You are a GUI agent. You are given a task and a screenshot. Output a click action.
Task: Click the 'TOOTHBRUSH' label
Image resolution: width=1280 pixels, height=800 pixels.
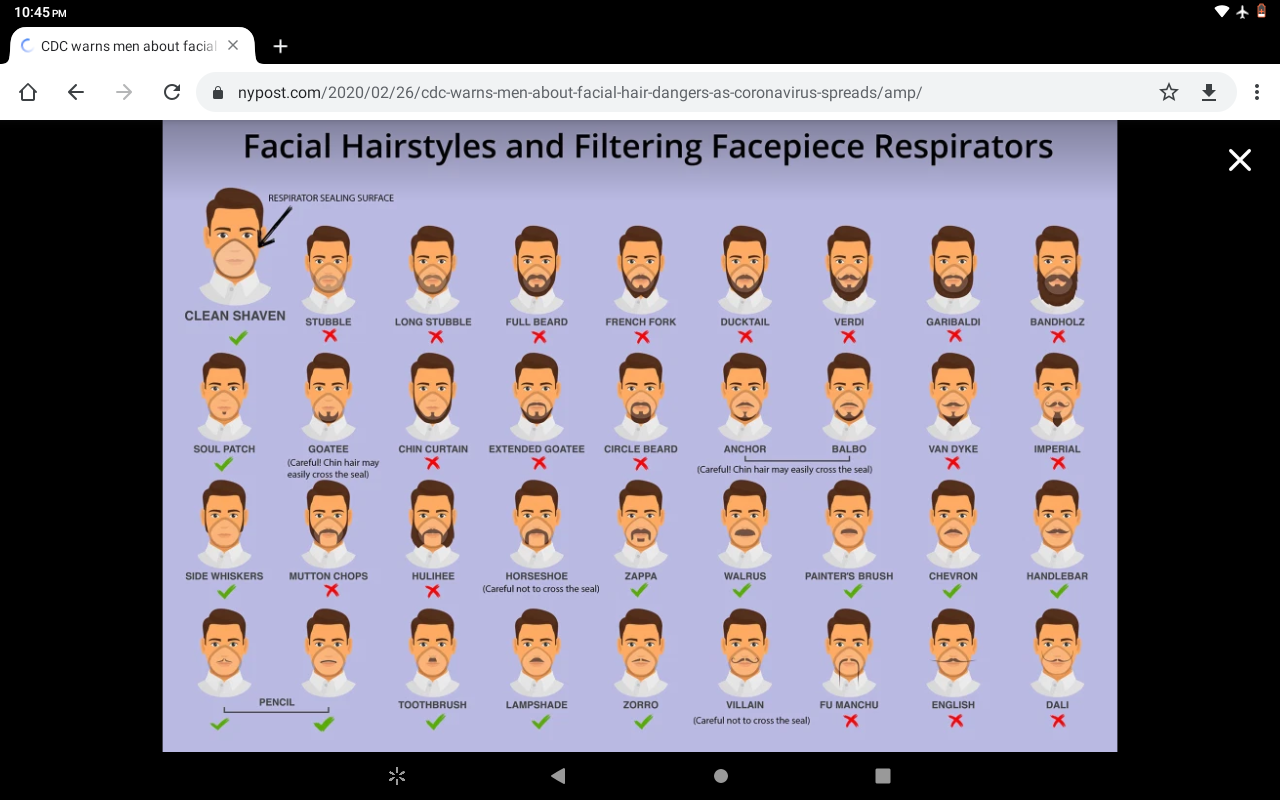point(433,705)
